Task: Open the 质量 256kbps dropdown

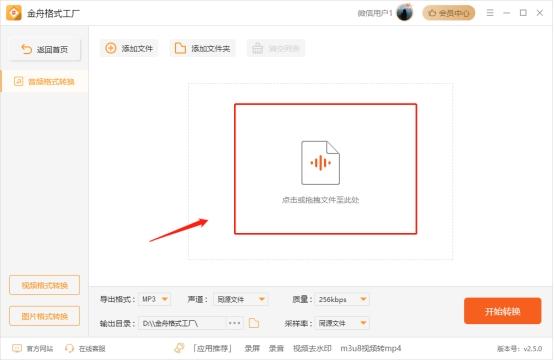Action: [x=342, y=299]
